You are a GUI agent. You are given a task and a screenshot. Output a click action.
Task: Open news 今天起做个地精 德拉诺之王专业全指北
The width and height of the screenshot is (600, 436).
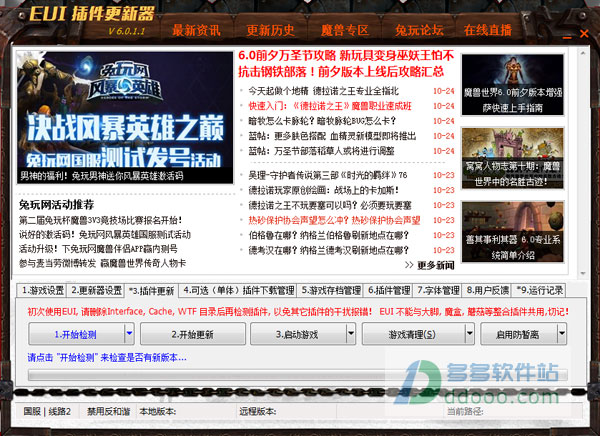click(323, 91)
